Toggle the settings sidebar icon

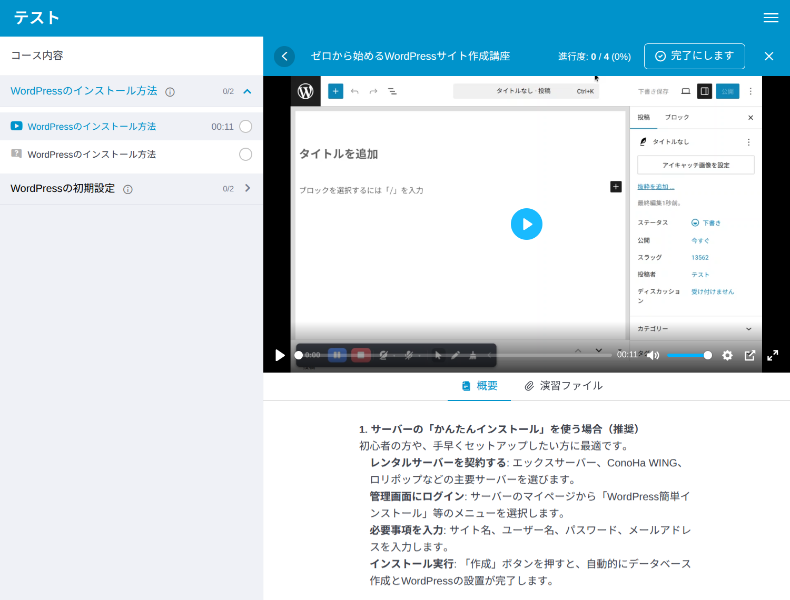point(704,91)
